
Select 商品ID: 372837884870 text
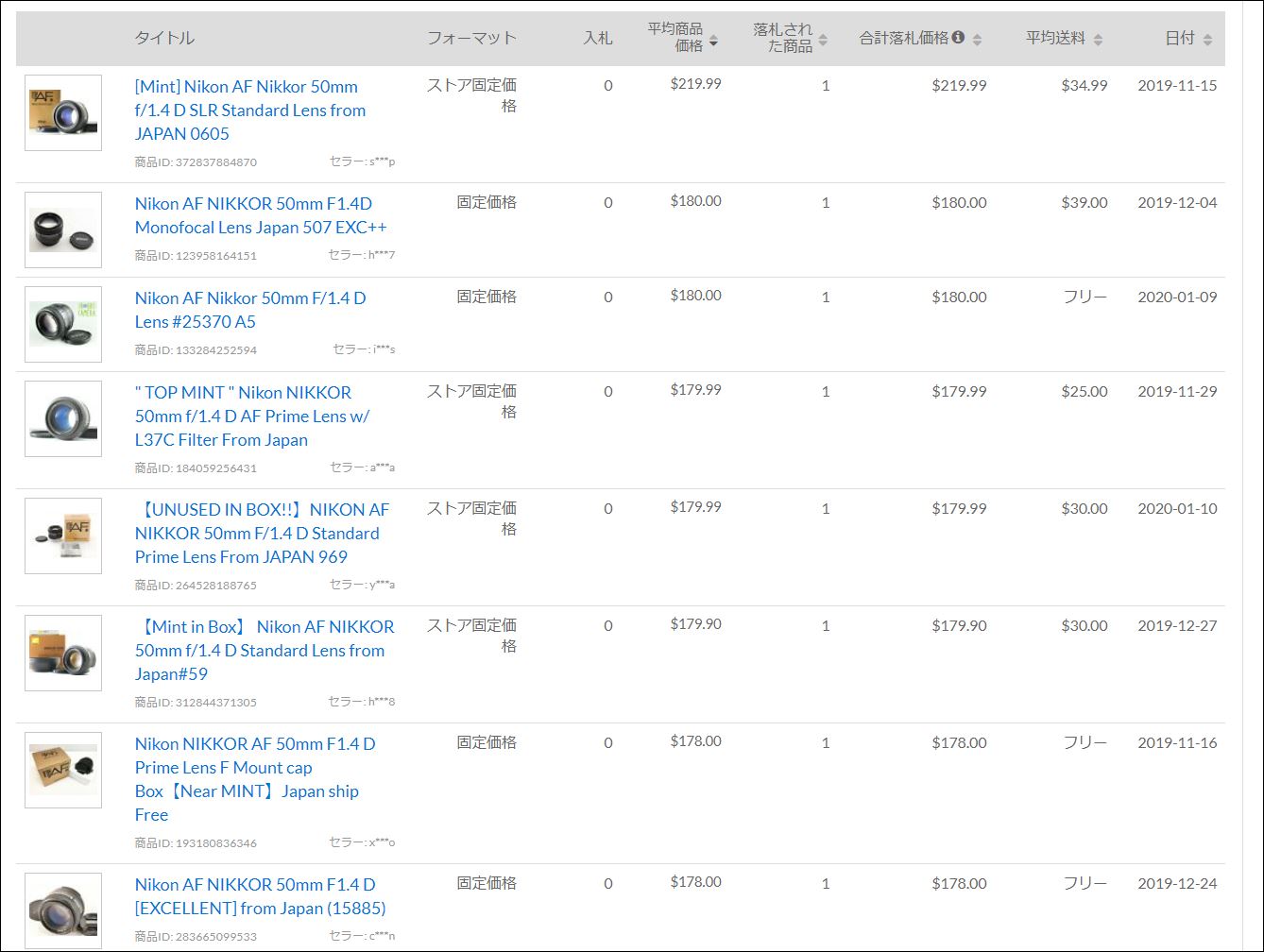[196, 161]
